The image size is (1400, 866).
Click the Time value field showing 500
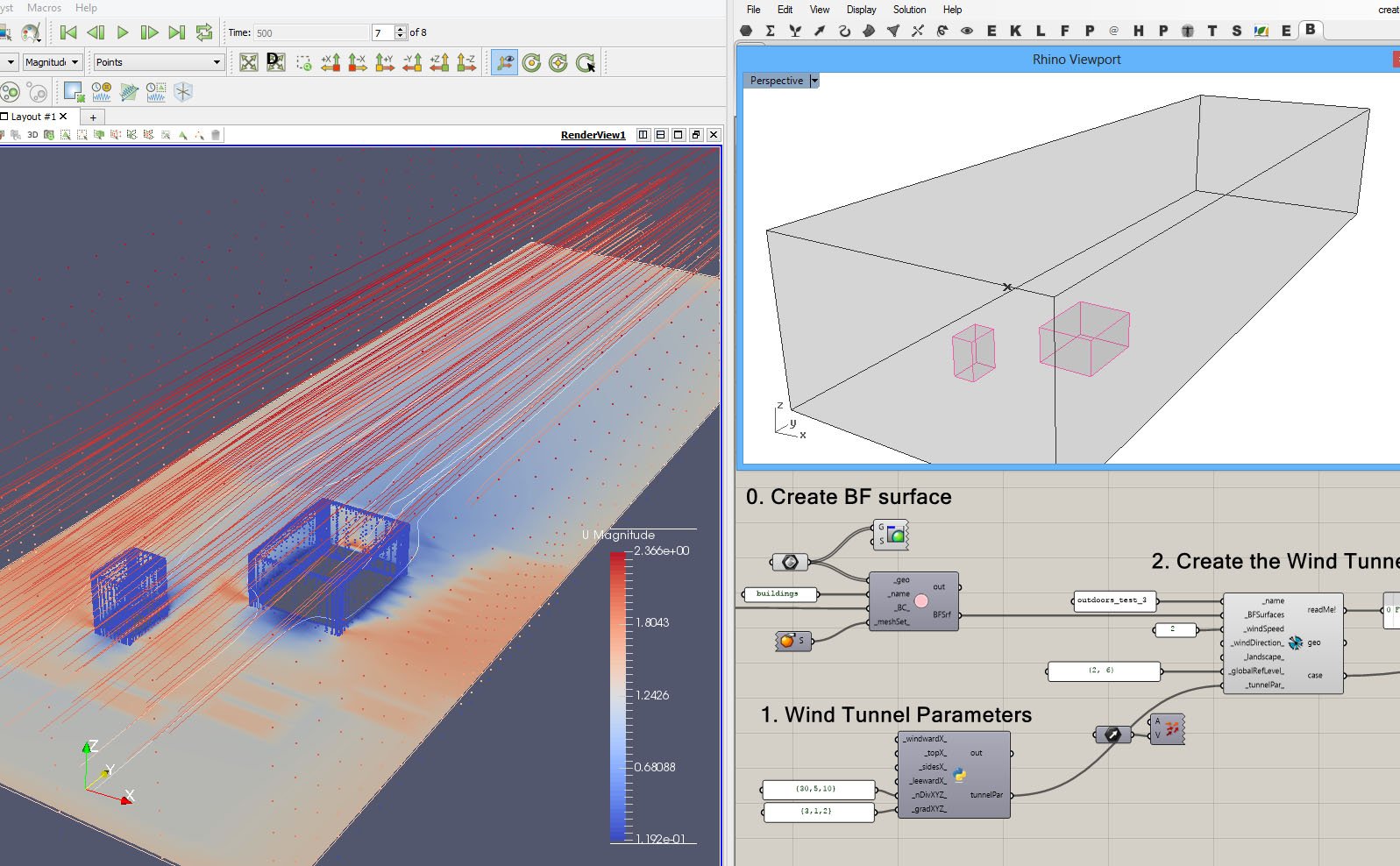pyautogui.click(x=311, y=32)
